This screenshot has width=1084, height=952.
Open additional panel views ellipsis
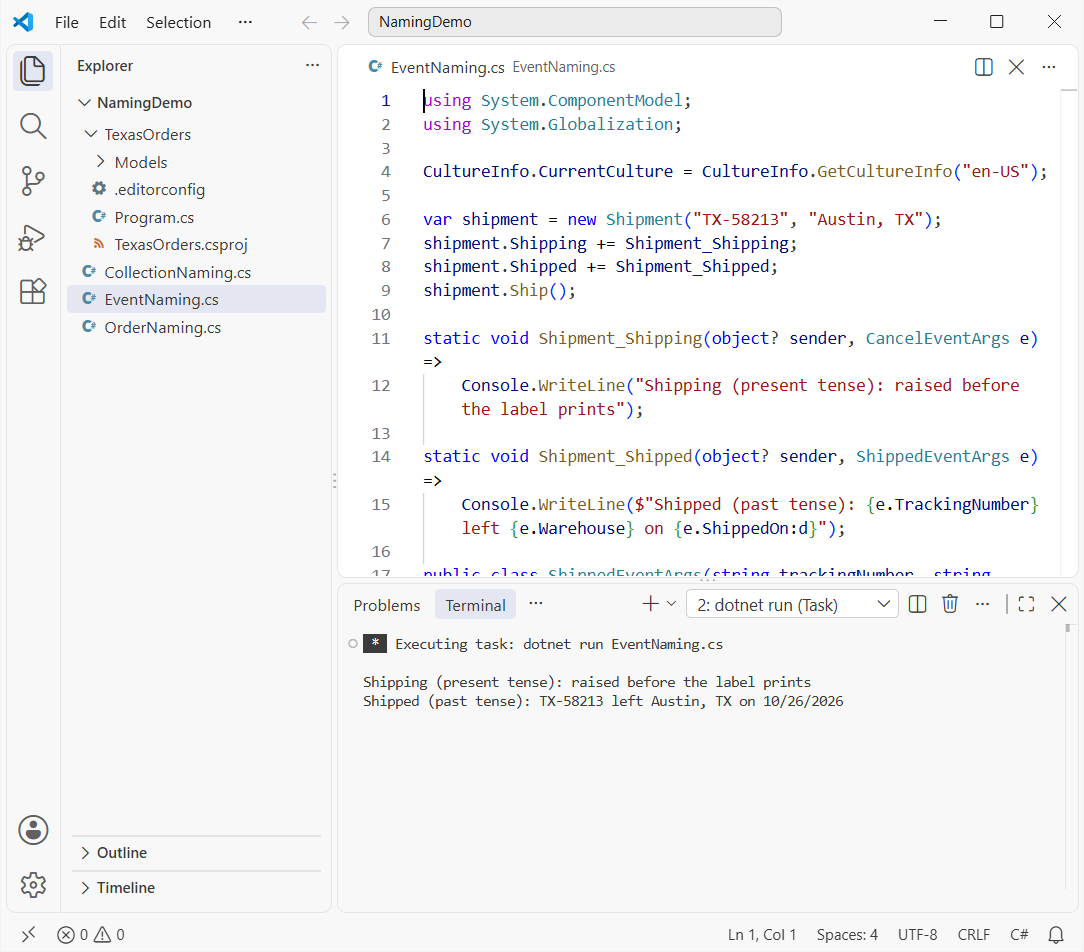[536, 604]
